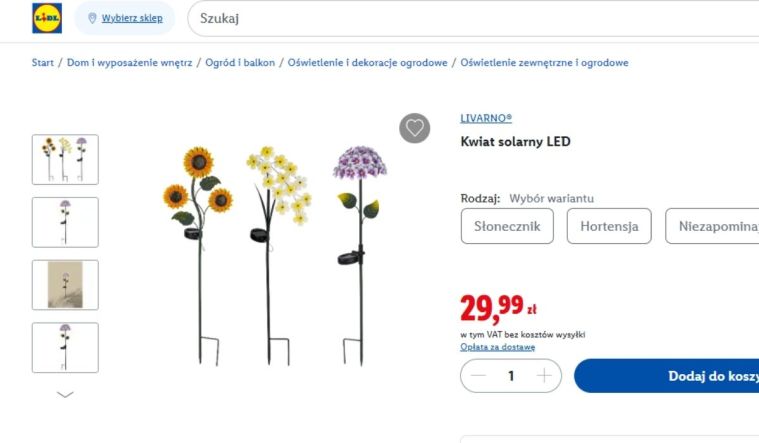Select the first thumbnail with three flowers
This screenshot has height=443, width=759.
tap(65, 159)
